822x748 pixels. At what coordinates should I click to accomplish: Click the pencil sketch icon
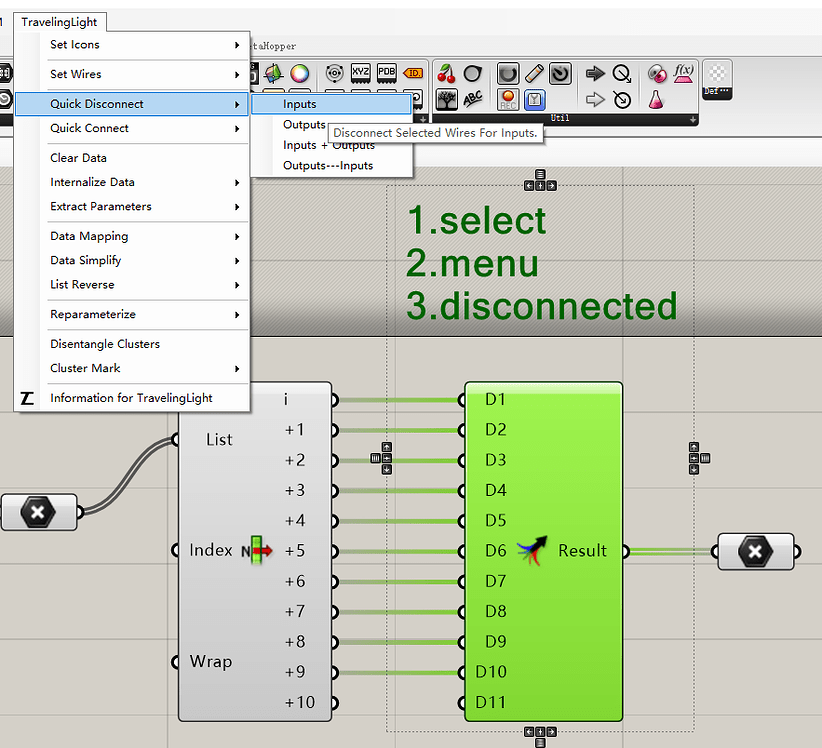point(533,73)
